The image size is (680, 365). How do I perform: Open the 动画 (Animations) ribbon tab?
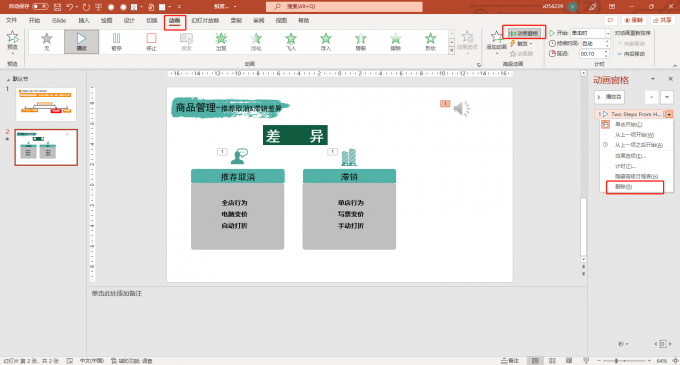coord(175,20)
